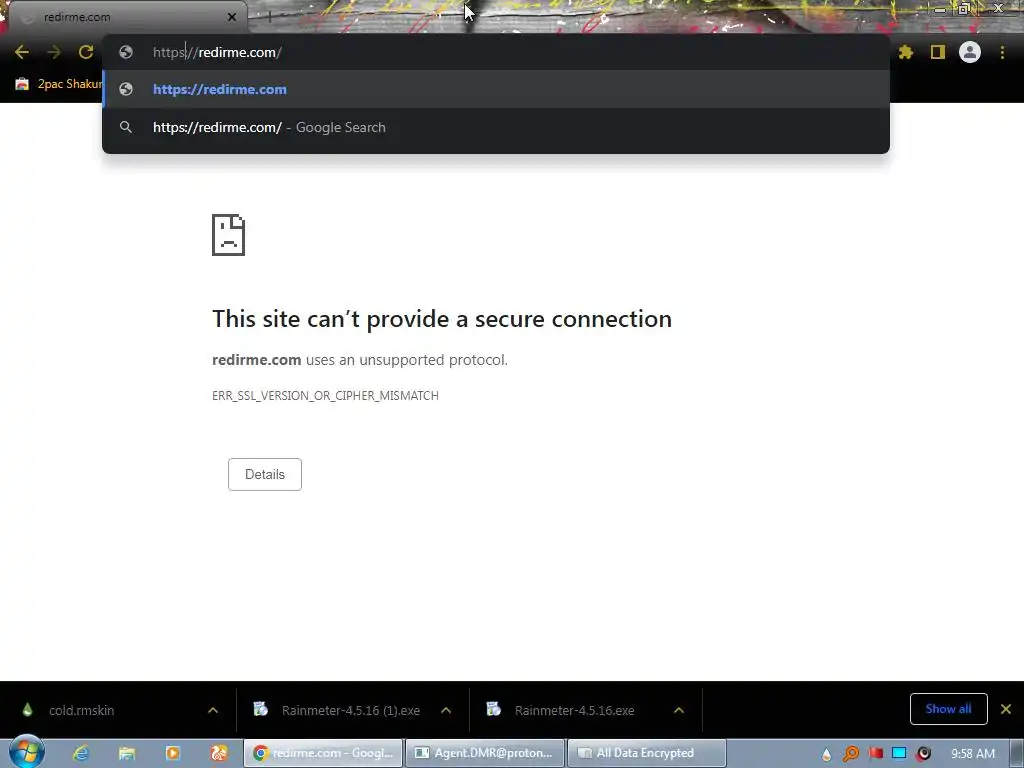Screen dimensions: 1024x768
Task: Expand options for cold.rmskin download
Action: [x=213, y=710]
